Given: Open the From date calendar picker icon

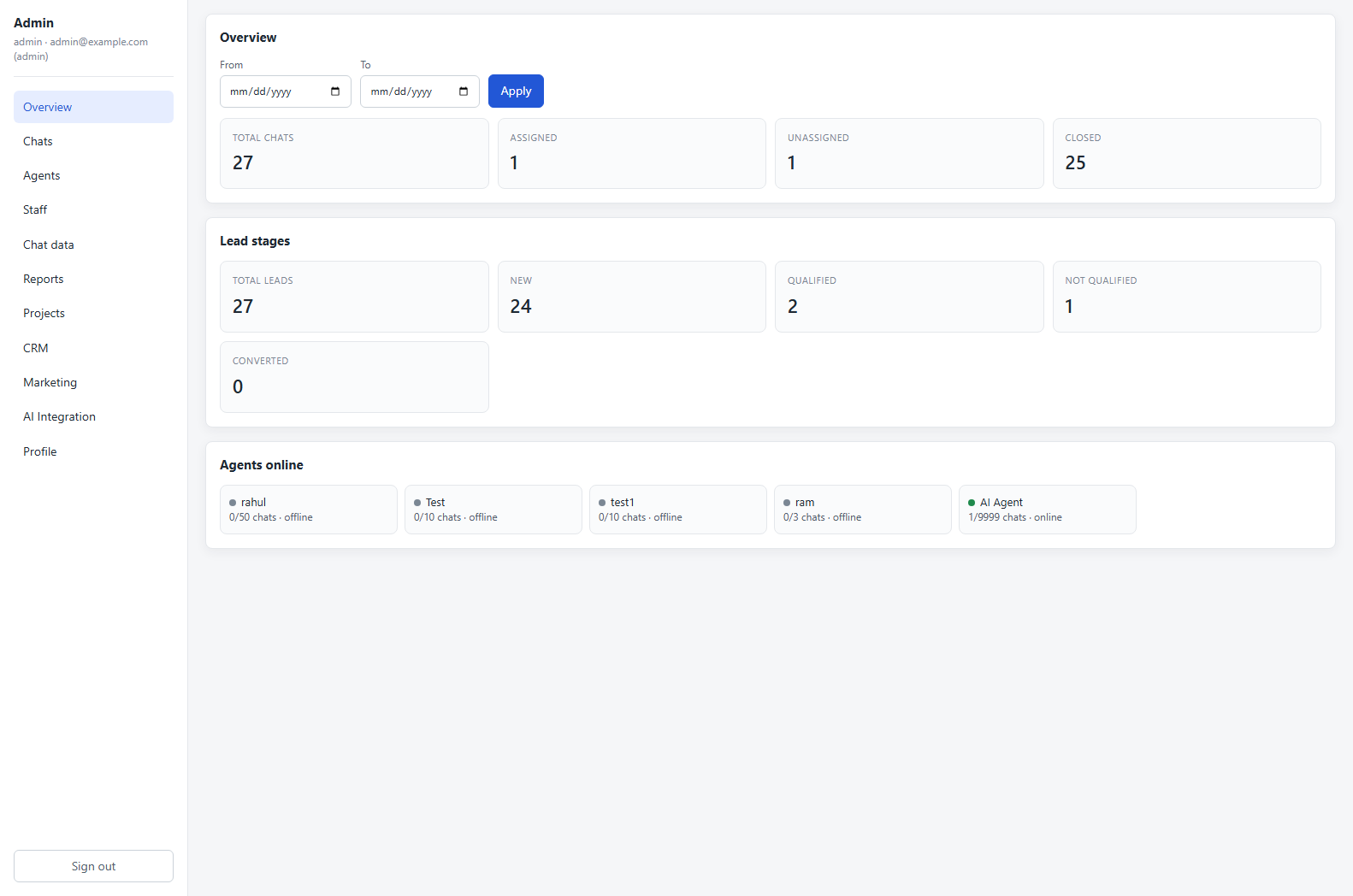Looking at the screenshot, I should coord(335,91).
